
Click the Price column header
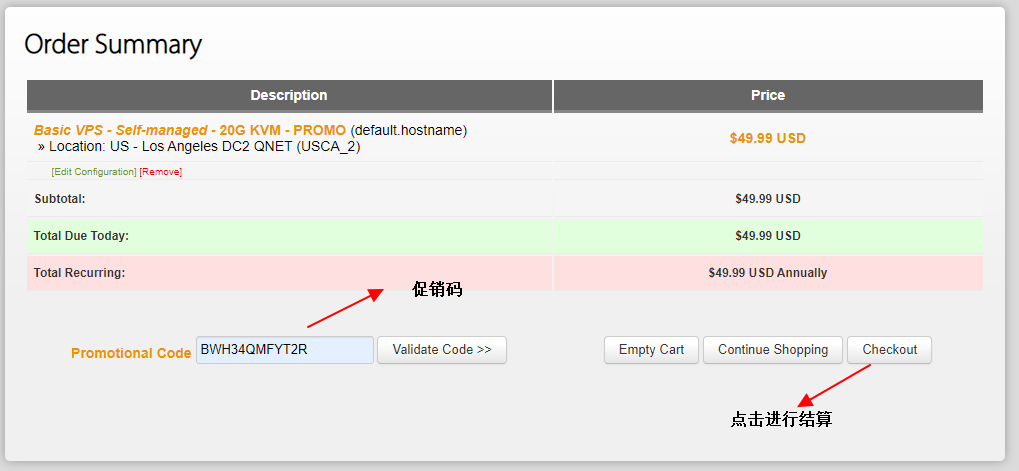[x=768, y=96]
